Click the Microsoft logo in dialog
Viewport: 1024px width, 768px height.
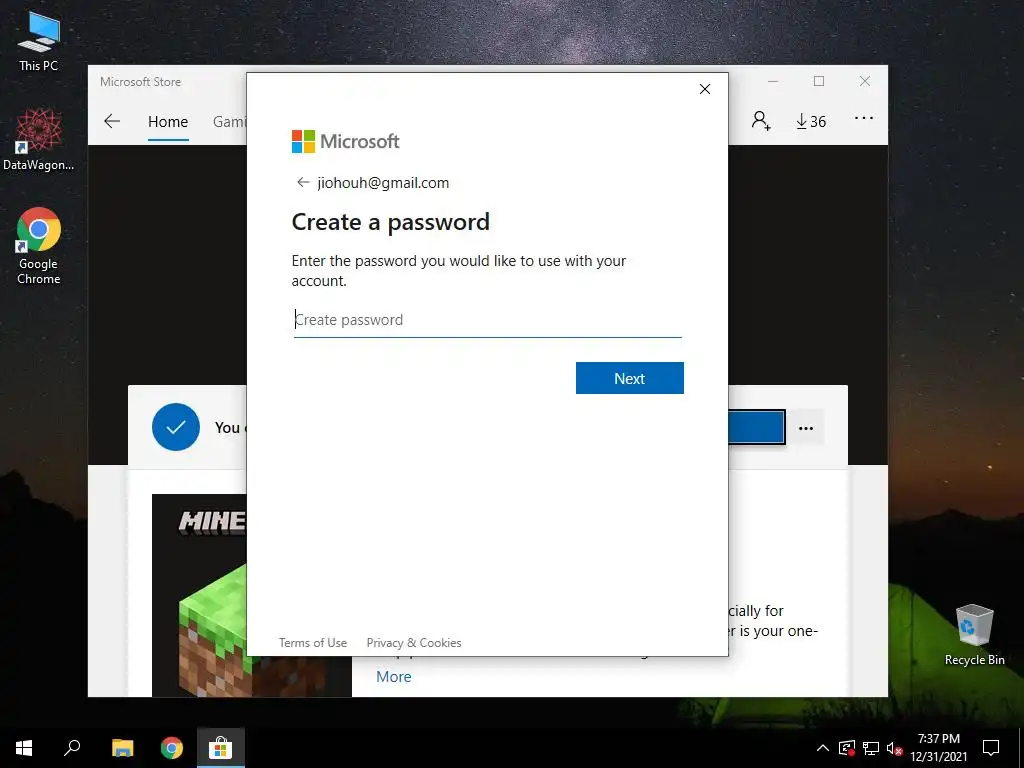coord(345,141)
